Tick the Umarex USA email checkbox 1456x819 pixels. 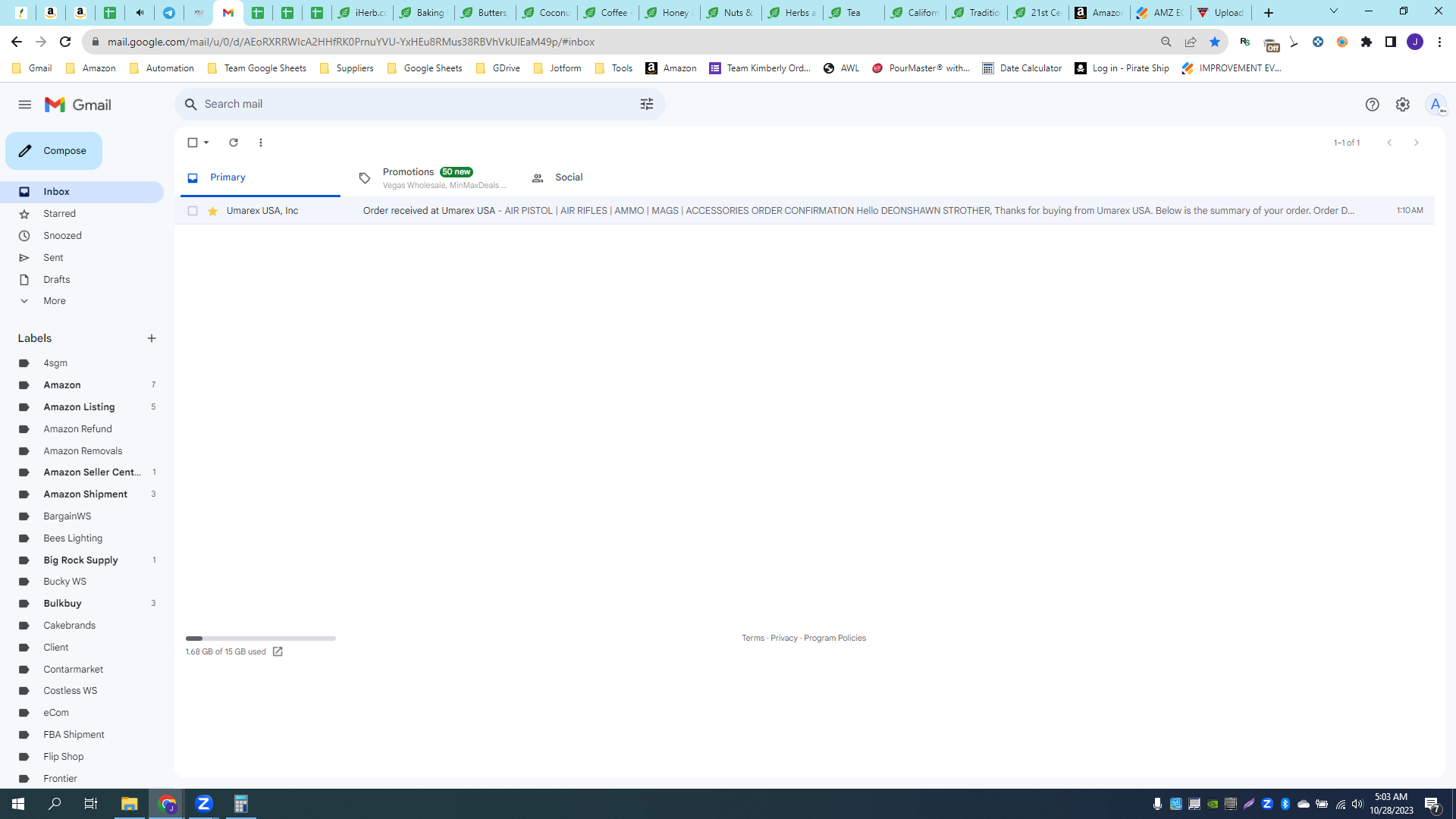point(193,211)
